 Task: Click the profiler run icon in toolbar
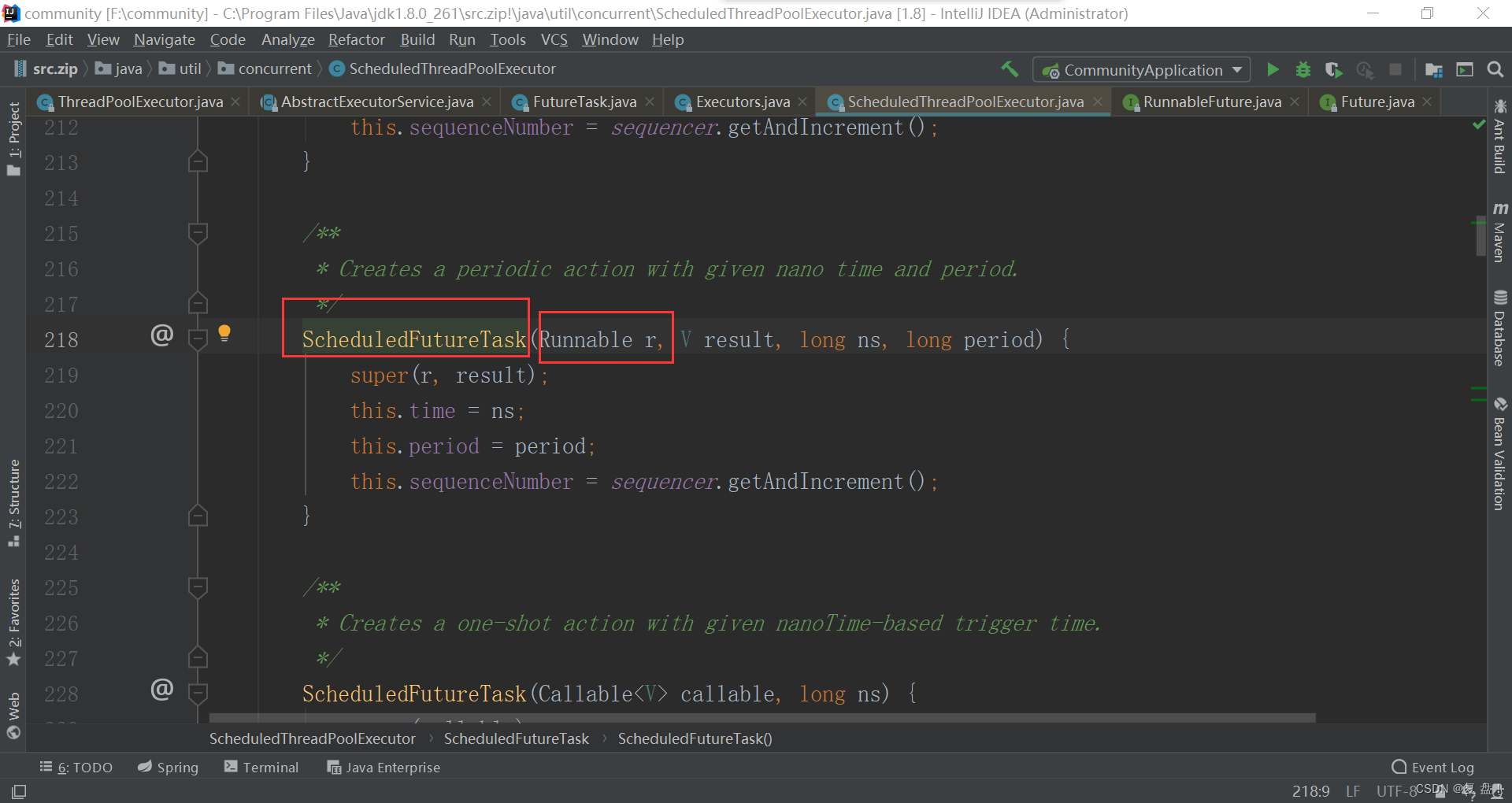tap(1365, 69)
